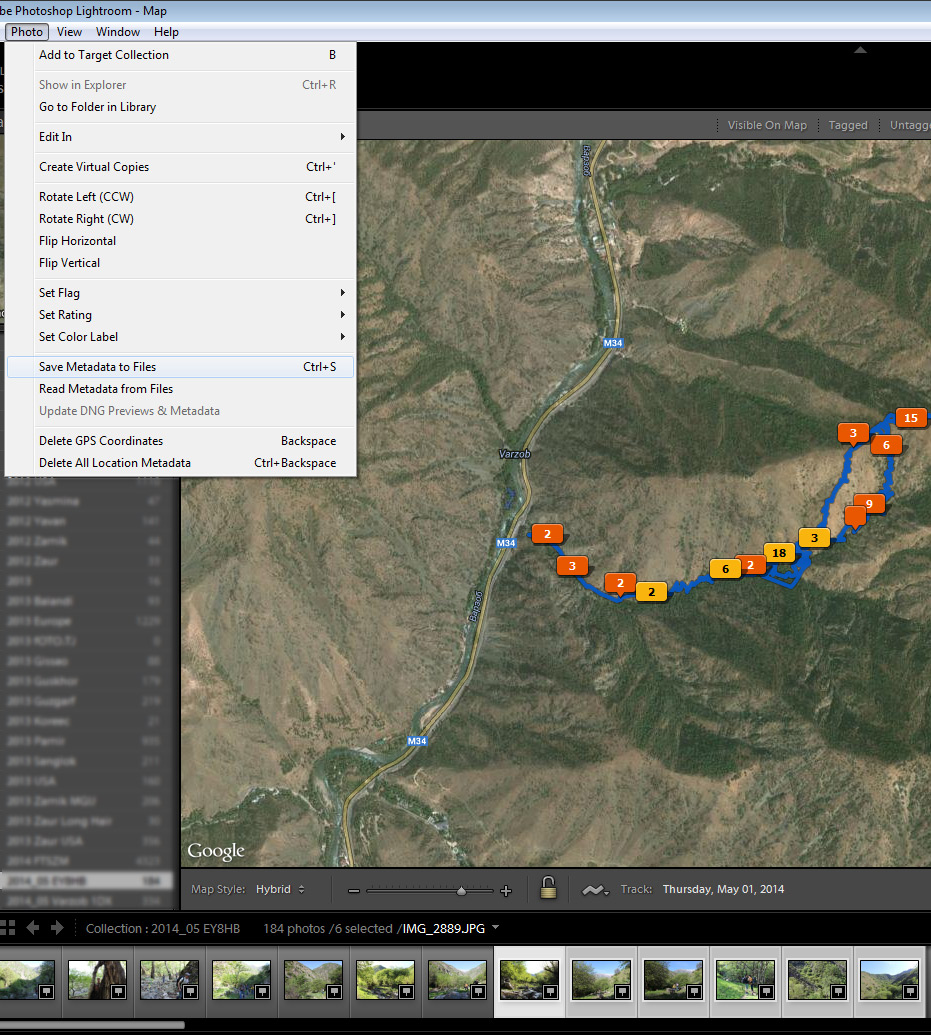Click the Track date Thursday, May 01, 2014
Viewport: 931px width, 1035px height.
(723, 889)
